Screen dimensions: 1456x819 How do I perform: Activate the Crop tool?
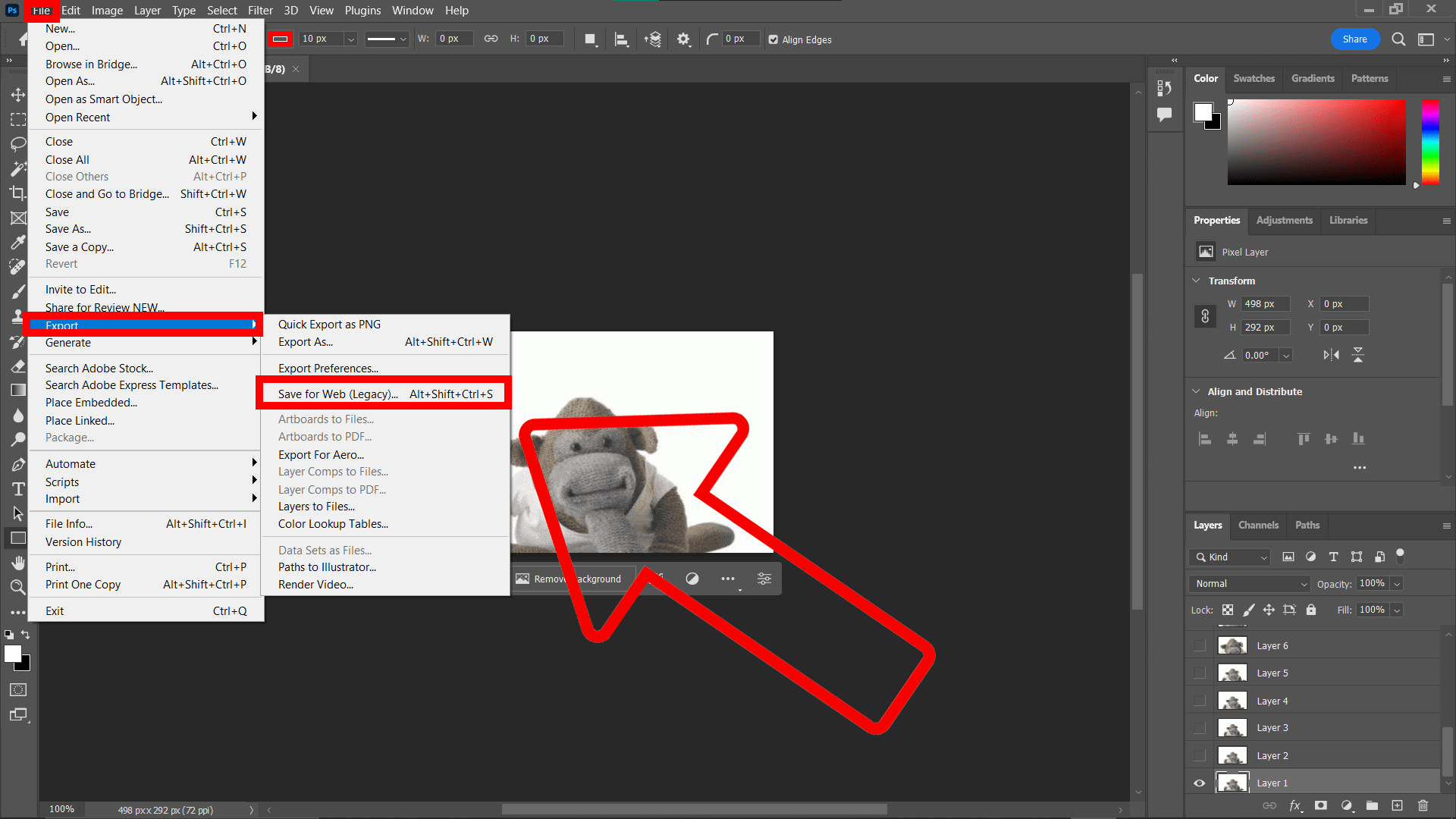(x=18, y=193)
